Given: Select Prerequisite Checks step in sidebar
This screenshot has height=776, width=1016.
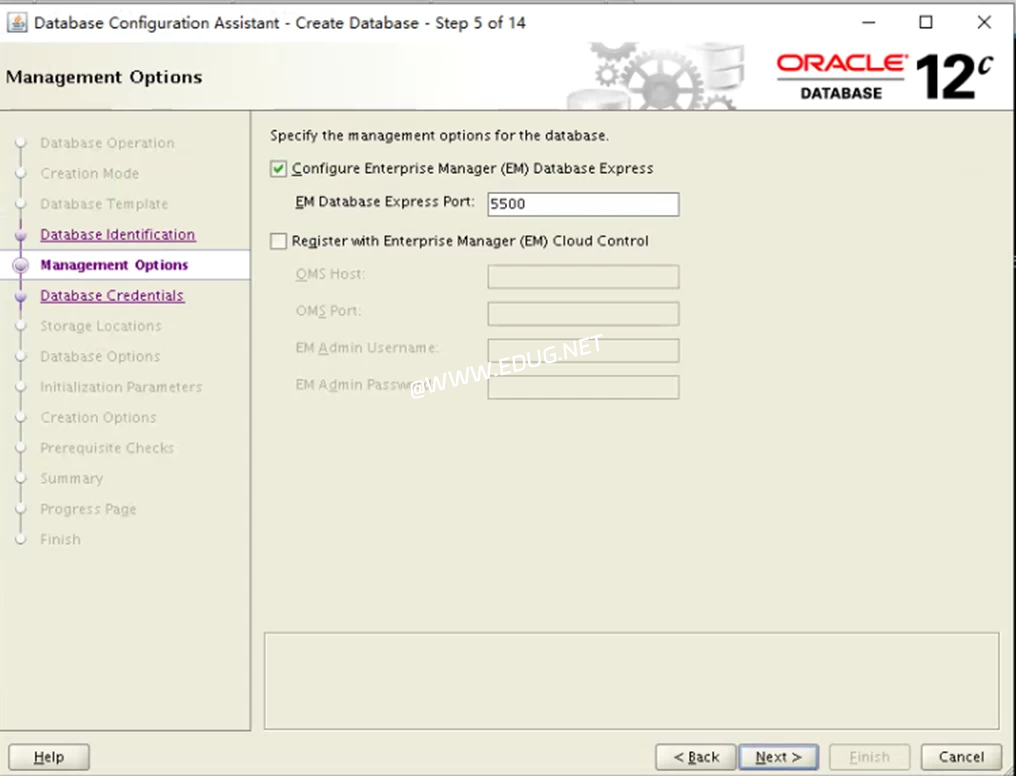Looking at the screenshot, I should coord(107,448).
